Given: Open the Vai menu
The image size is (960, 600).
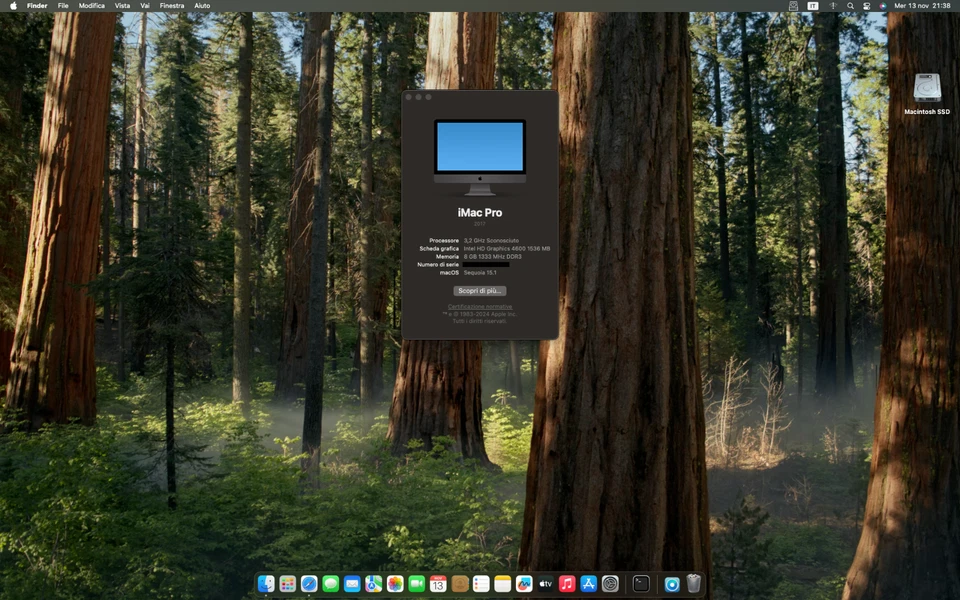Looking at the screenshot, I should 144,6.
